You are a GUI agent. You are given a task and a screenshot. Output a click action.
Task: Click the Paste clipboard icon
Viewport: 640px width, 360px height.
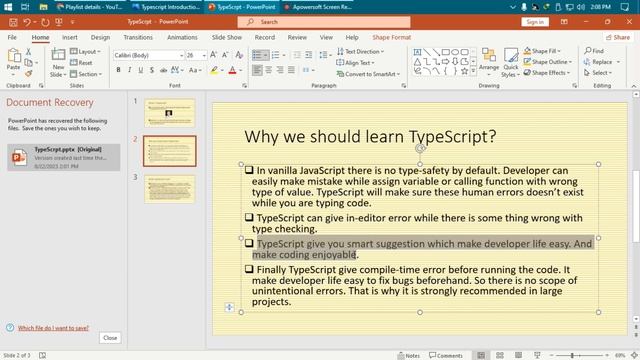pos(13,56)
